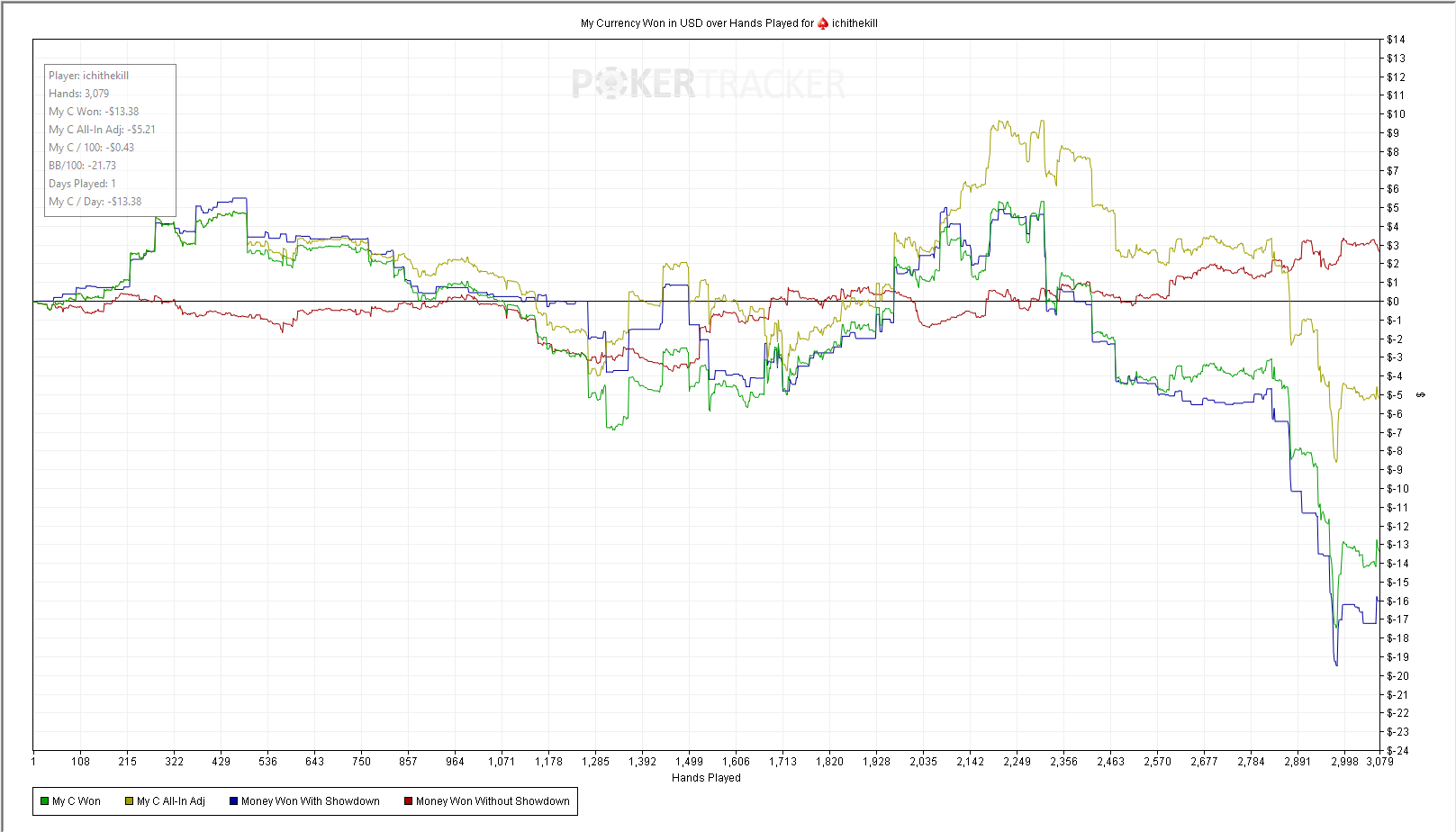Click the "Player: ichithekill" info row

coord(89,76)
